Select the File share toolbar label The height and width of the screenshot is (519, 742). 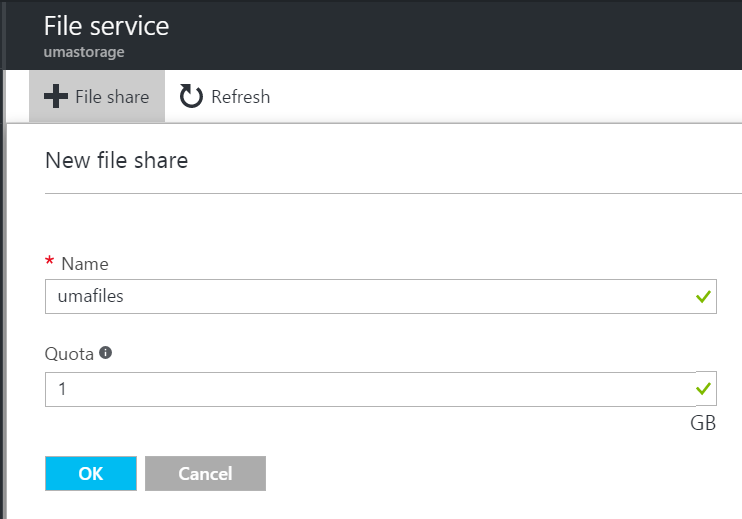112,97
